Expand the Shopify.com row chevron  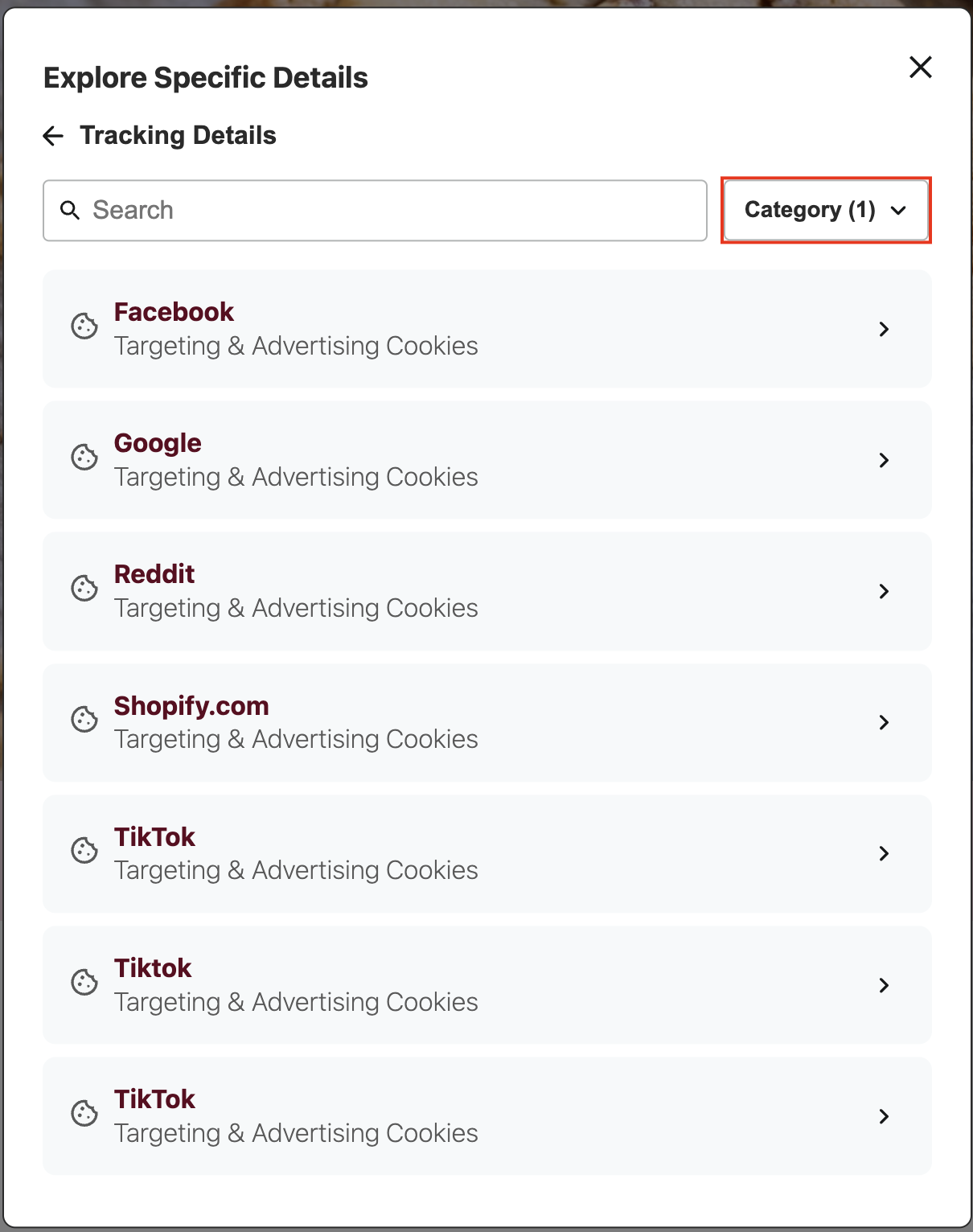pyautogui.click(x=885, y=722)
